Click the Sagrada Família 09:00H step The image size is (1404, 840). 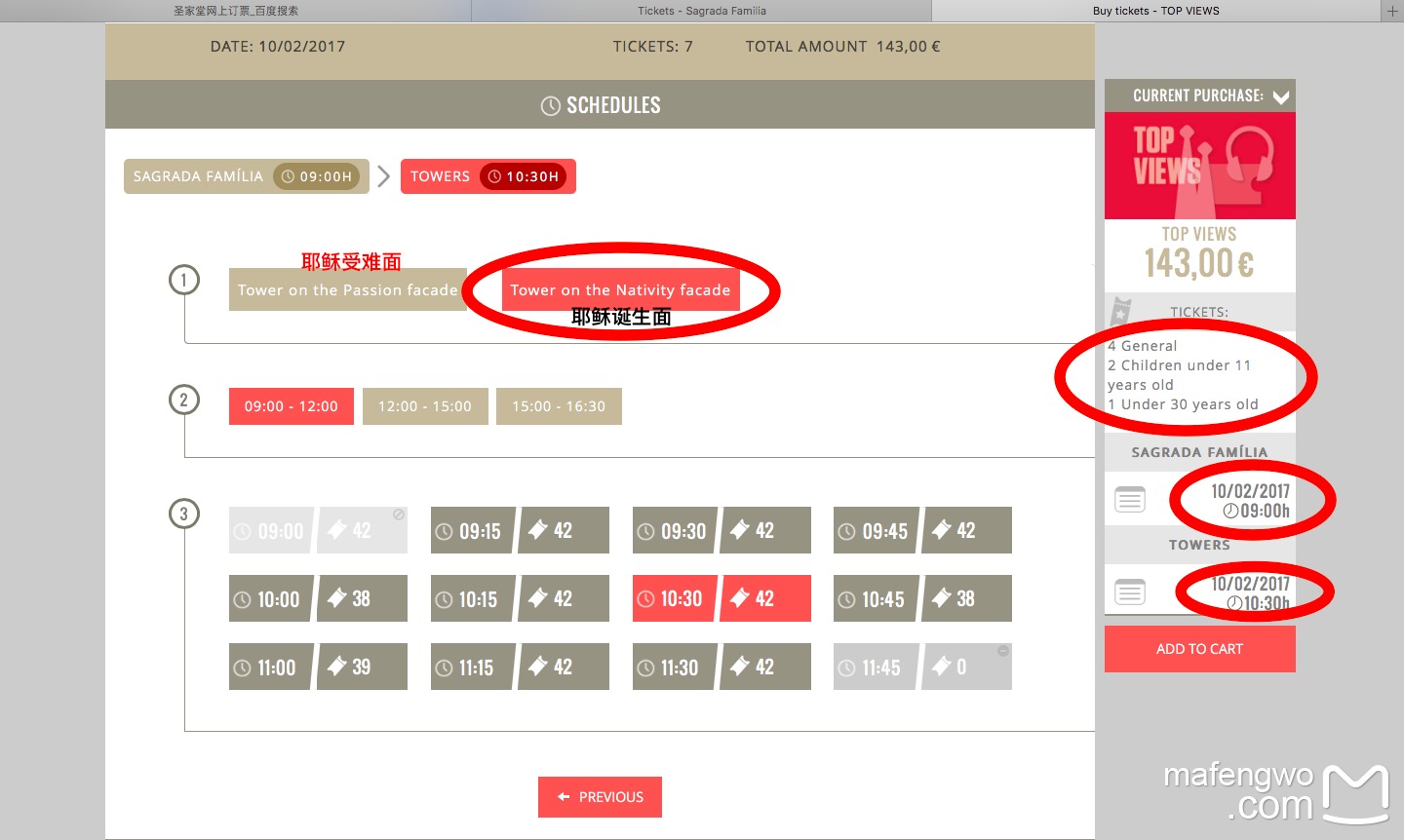(x=246, y=176)
